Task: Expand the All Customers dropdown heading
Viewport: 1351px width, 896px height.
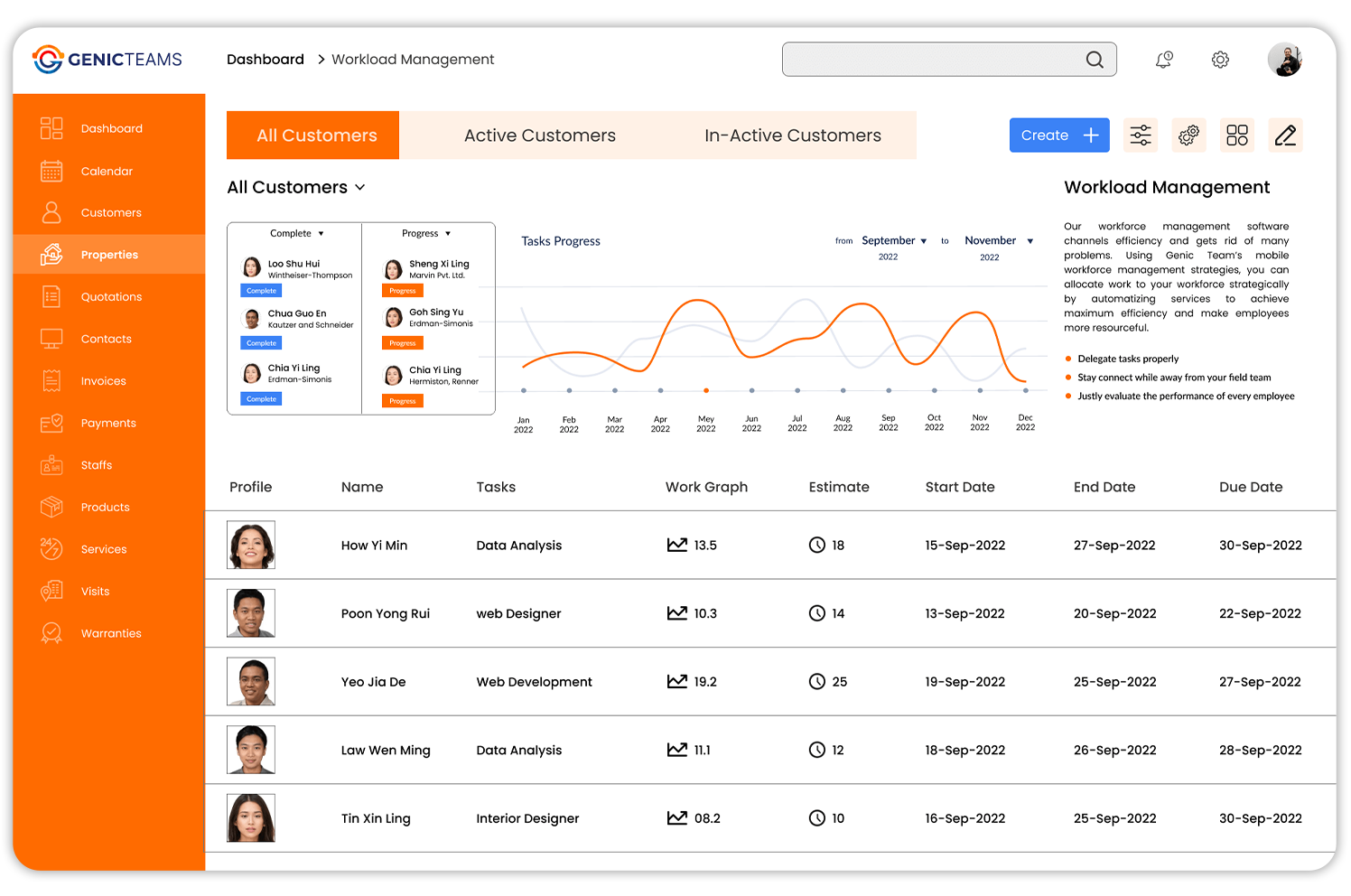Action: pyautogui.click(x=296, y=187)
